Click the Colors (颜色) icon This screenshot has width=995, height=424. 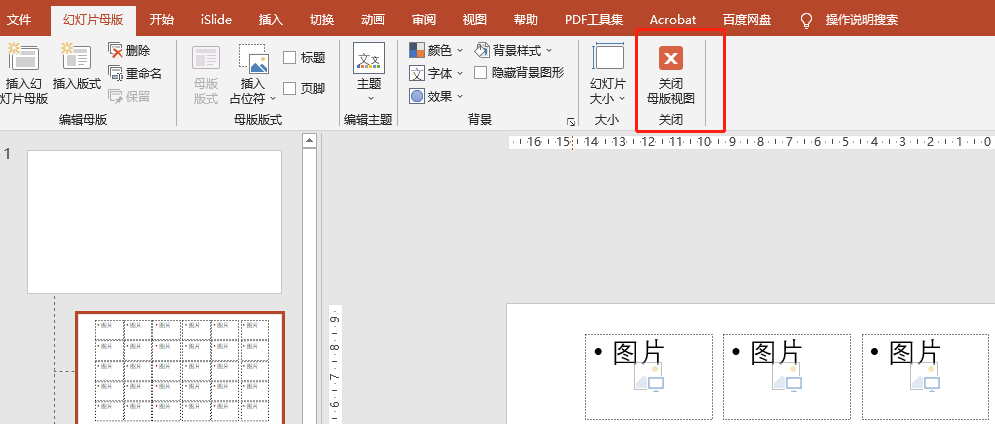pos(417,50)
